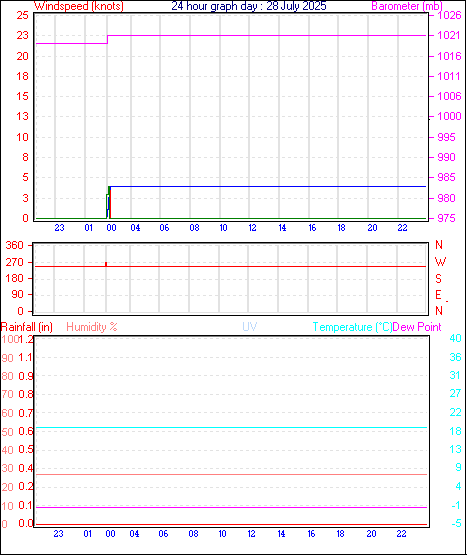467x559 pixels.
Task: Click the wind direction spike near 270
Action: 106,264
